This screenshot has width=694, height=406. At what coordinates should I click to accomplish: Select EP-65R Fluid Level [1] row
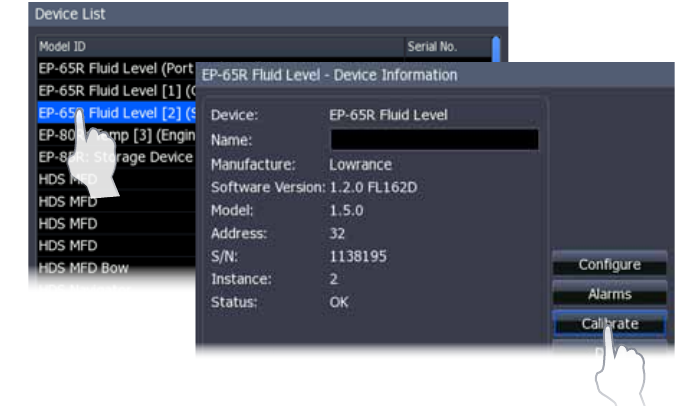[x=116, y=91]
